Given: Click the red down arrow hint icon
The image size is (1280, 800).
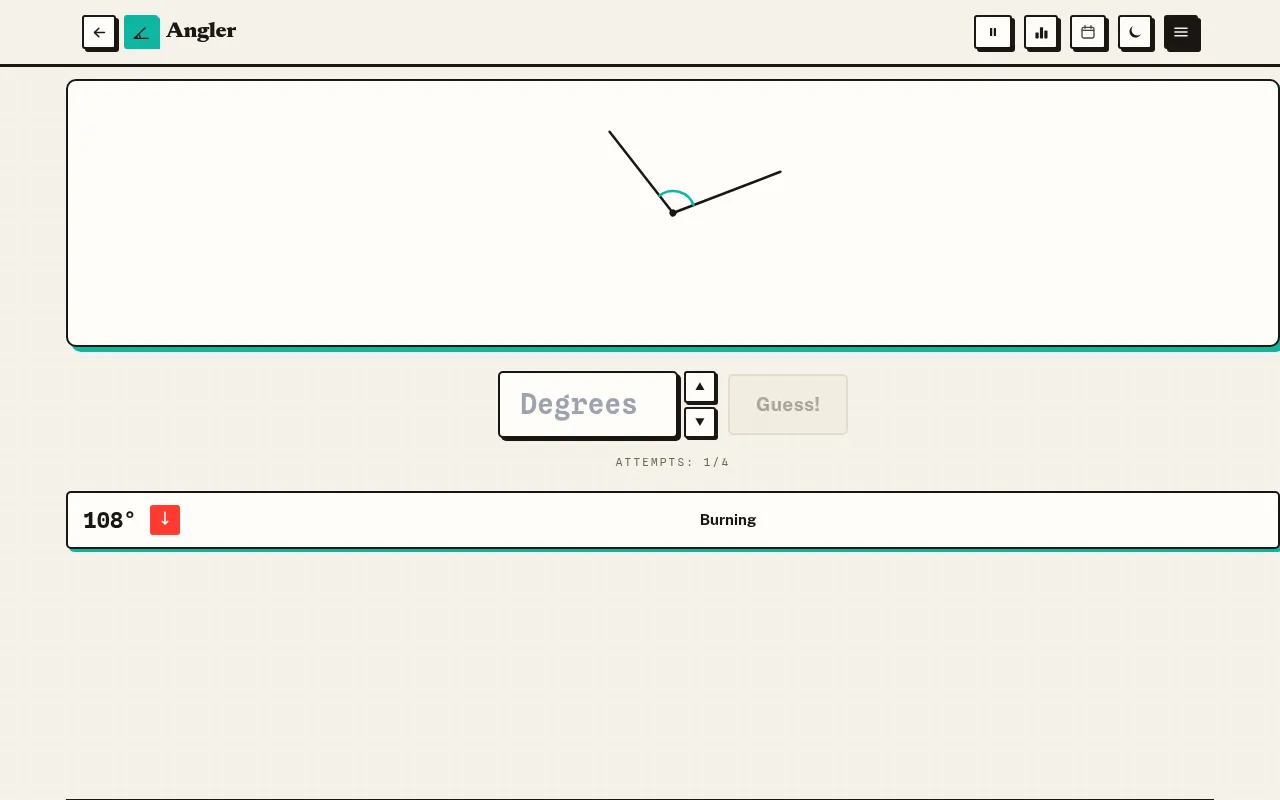Looking at the screenshot, I should pyautogui.click(x=165, y=520).
